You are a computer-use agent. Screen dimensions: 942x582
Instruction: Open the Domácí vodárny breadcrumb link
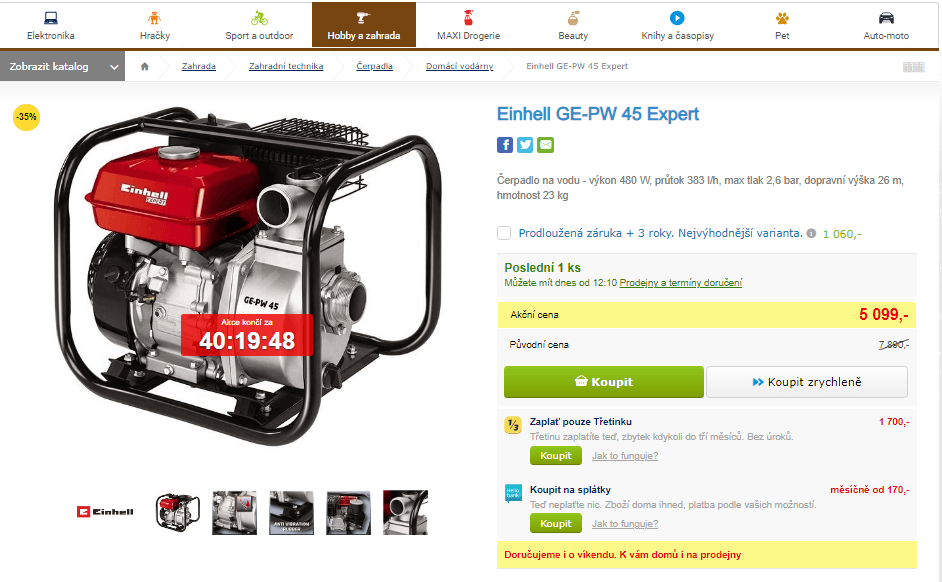460,66
